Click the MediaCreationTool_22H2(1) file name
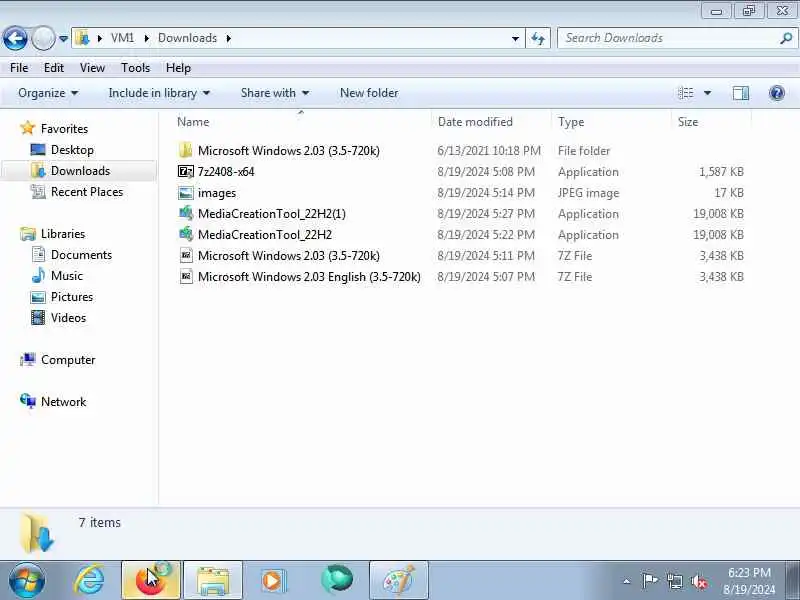Image resolution: width=800 pixels, height=600 pixels. [x=272, y=214]
